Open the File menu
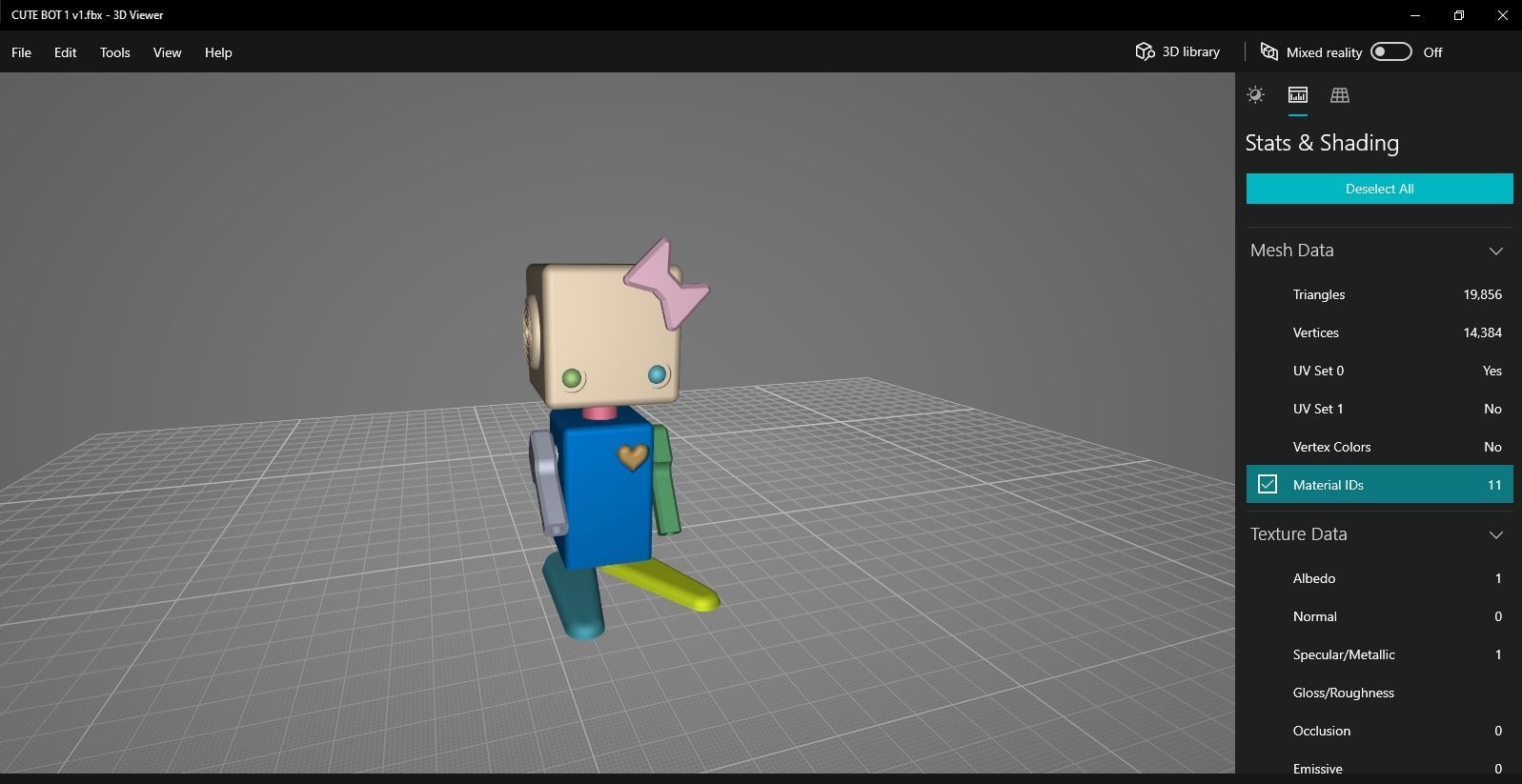Viewport: 1522px width, 784px height. pos(21,52)
